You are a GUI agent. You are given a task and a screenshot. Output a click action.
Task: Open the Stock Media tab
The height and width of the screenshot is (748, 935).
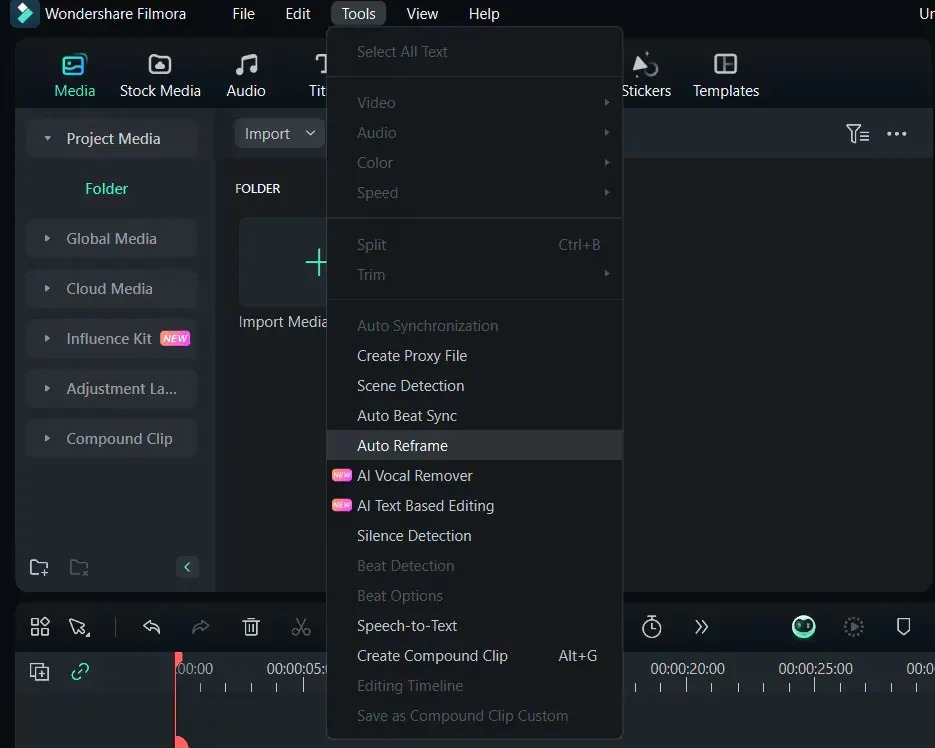160,76
